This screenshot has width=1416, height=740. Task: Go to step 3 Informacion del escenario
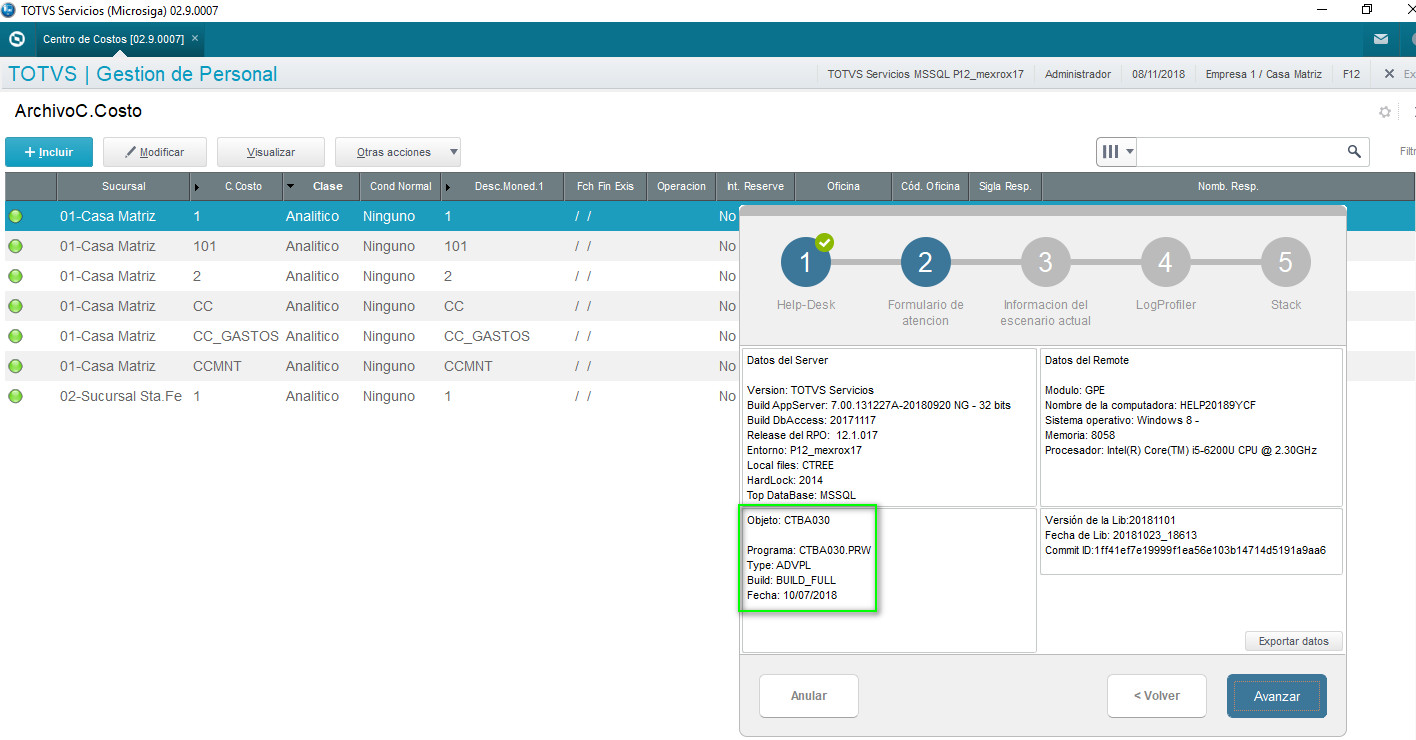[1045, 262]
